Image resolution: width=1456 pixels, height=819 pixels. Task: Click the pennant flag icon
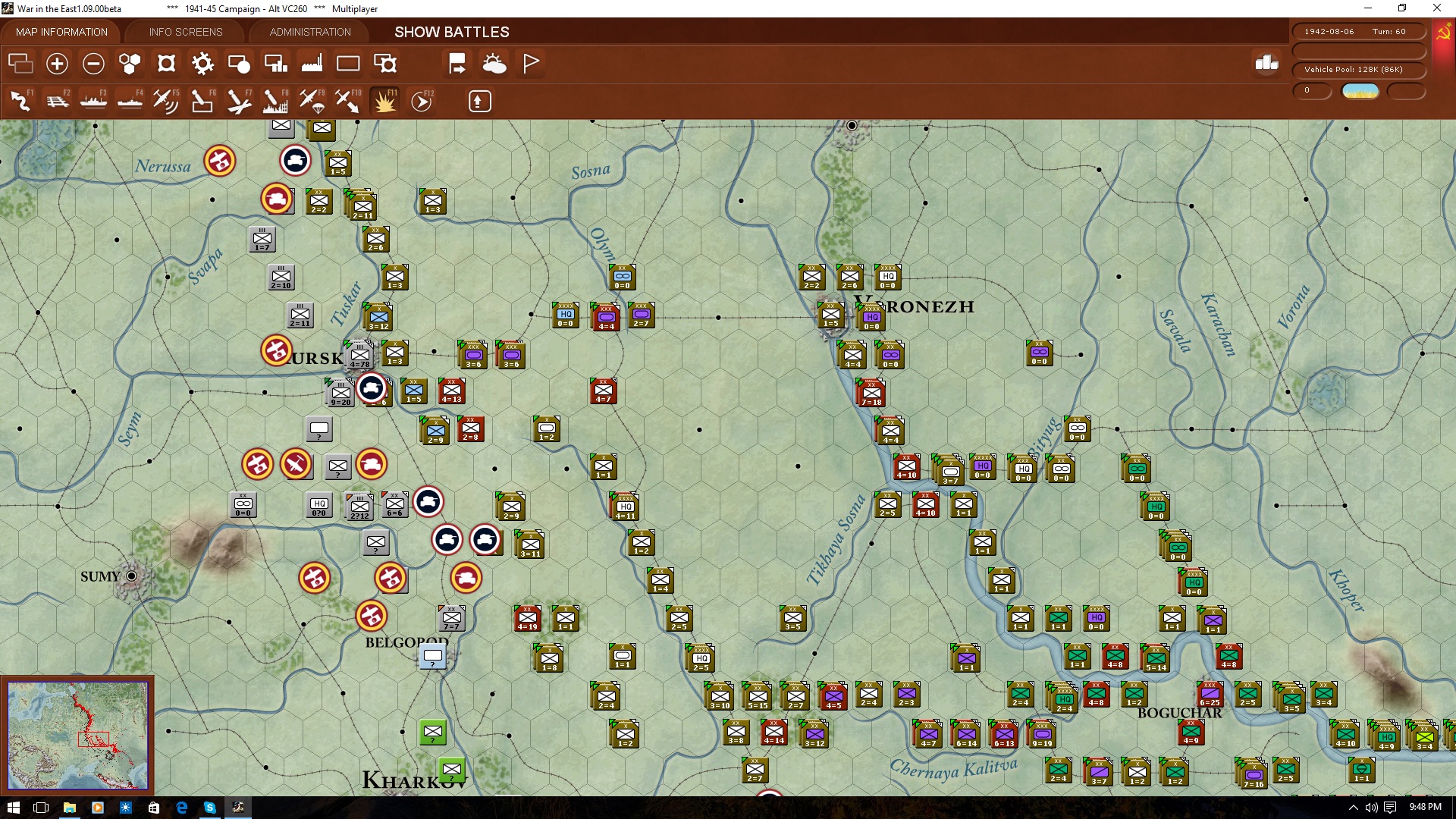[x=531, y=64]
